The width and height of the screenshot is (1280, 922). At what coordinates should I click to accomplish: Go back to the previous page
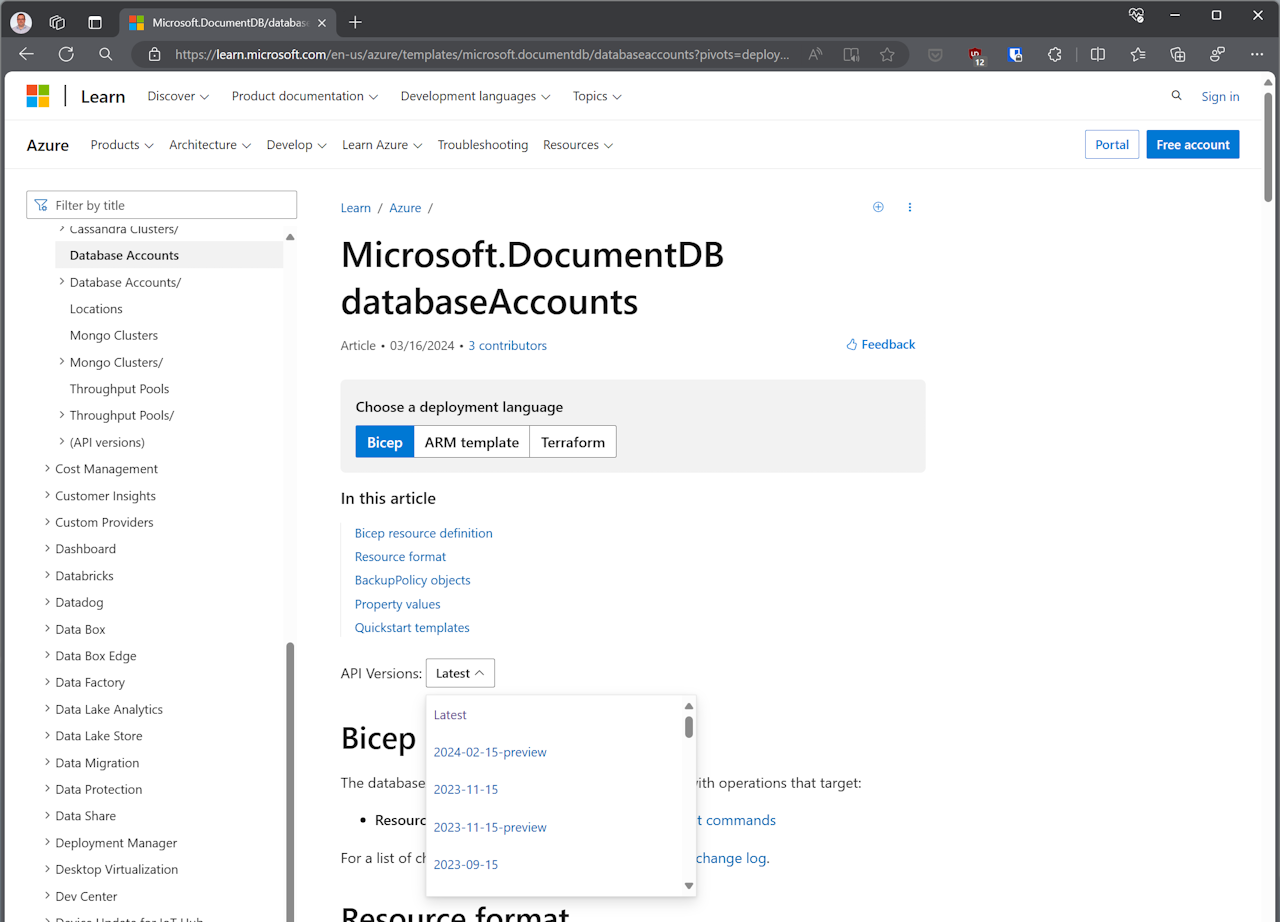coord(27,54)
